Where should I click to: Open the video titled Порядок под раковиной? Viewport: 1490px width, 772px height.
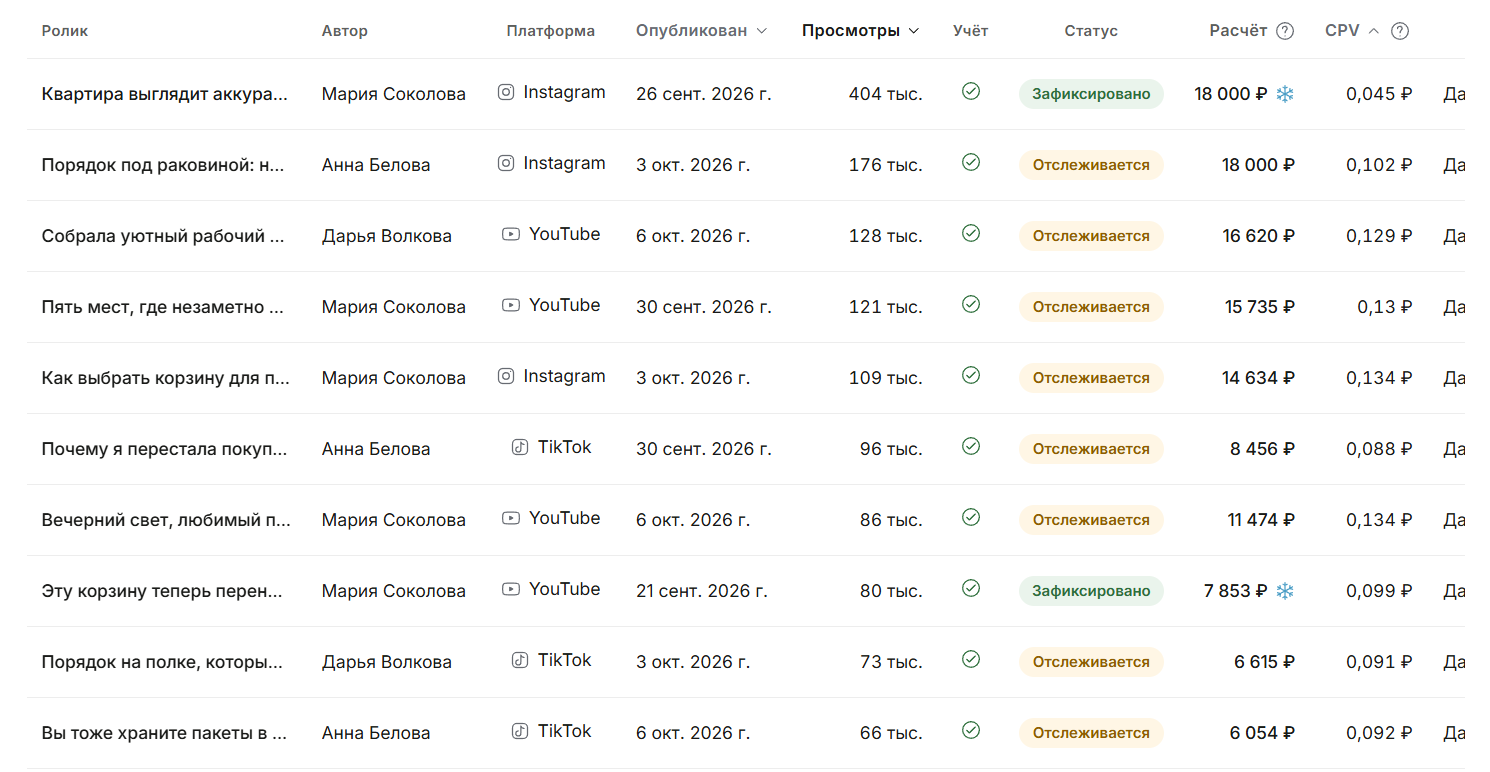coord(164,165)
